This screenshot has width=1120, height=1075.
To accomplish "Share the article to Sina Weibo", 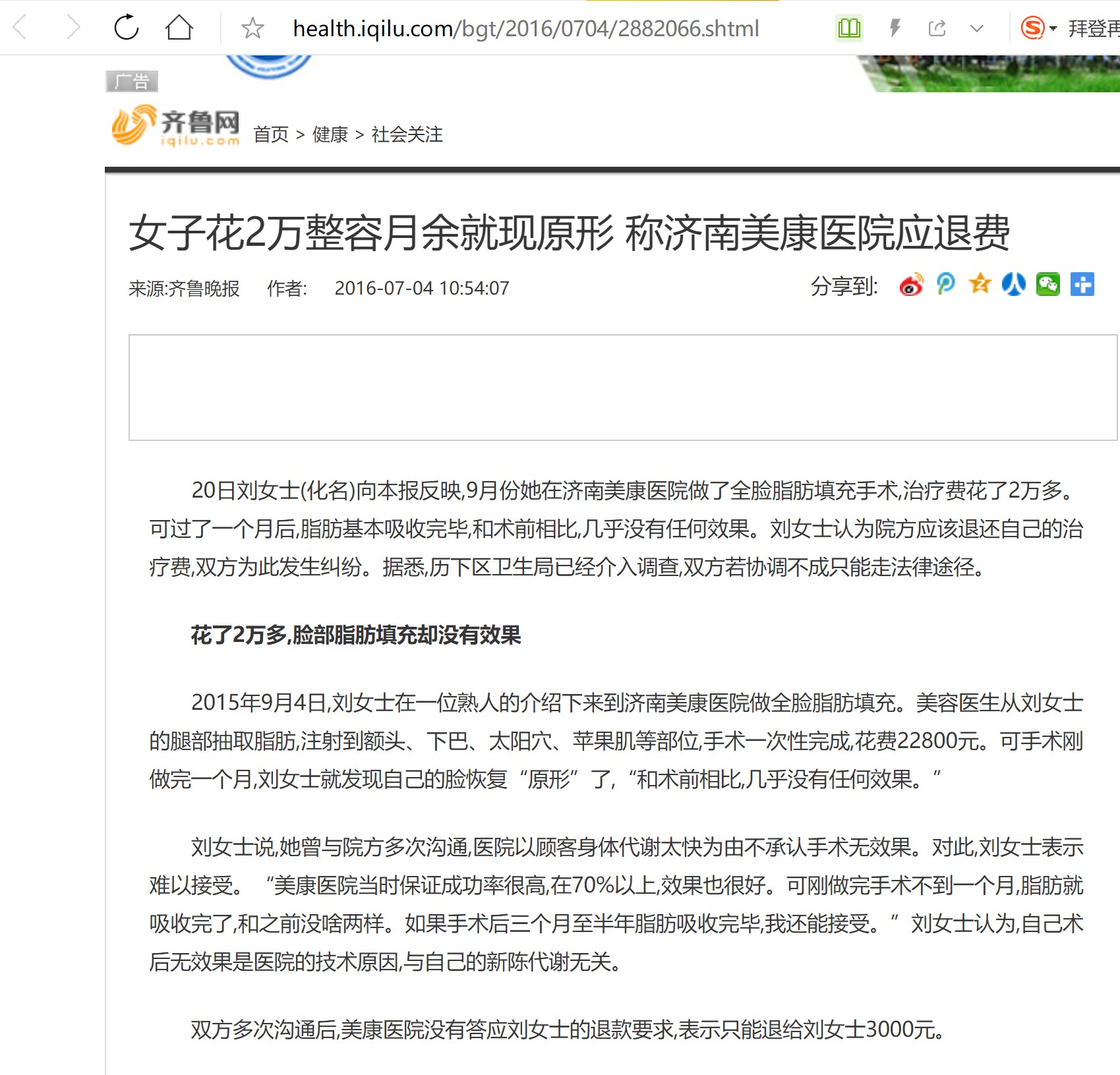I will click(x=912, y=285).
